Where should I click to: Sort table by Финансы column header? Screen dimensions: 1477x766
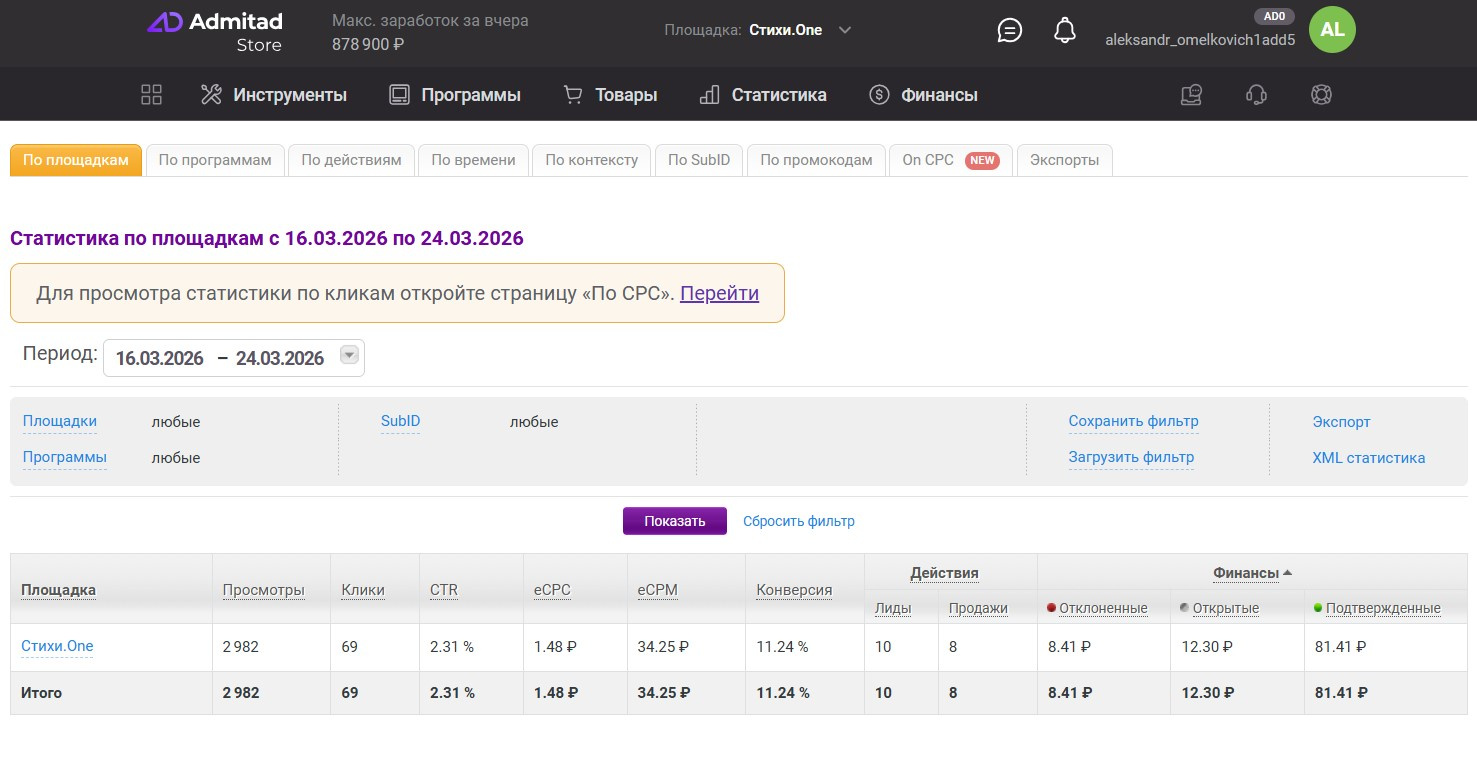(1246, 573)
